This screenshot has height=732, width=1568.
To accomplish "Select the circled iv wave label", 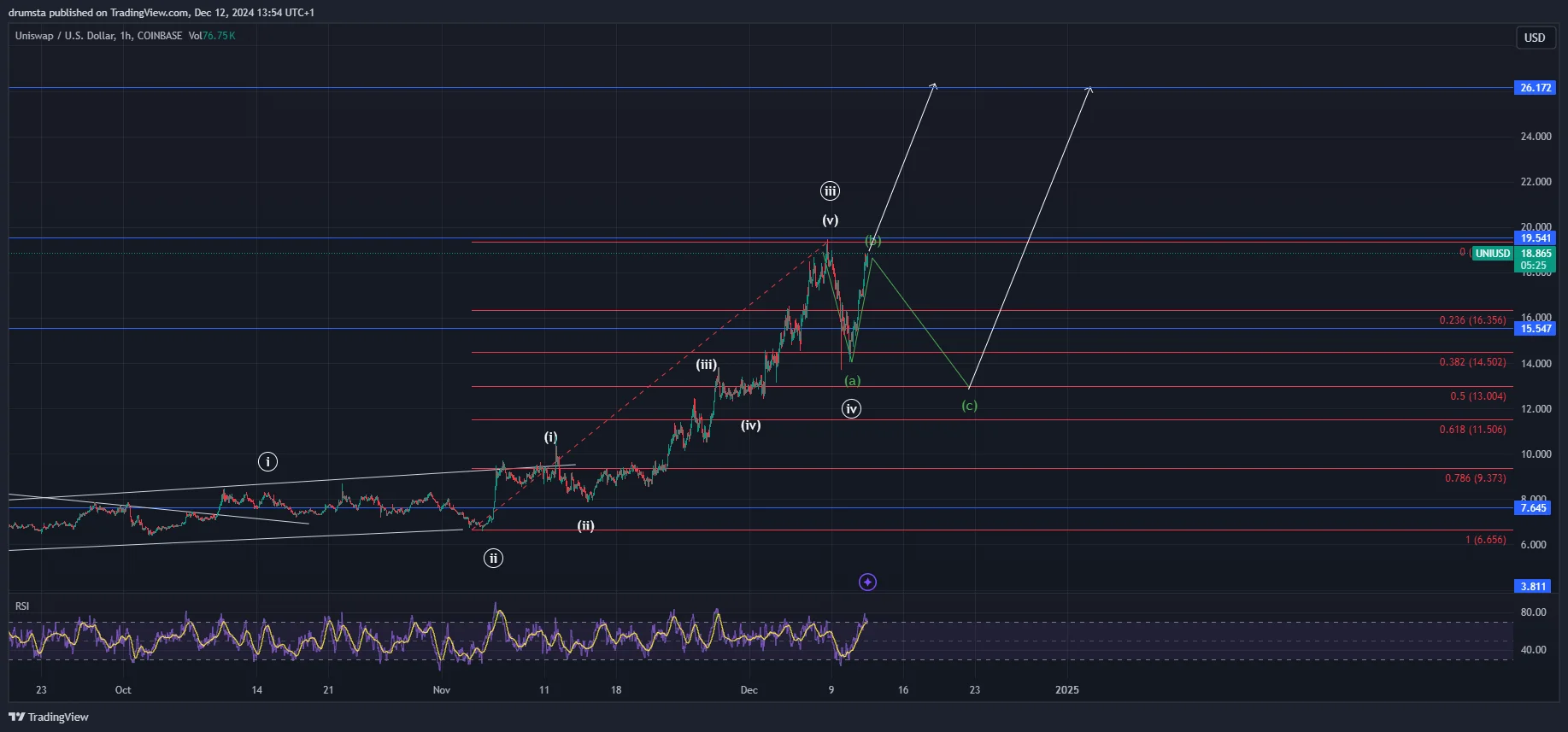I will pyautogui.click(x=851, y=408).
